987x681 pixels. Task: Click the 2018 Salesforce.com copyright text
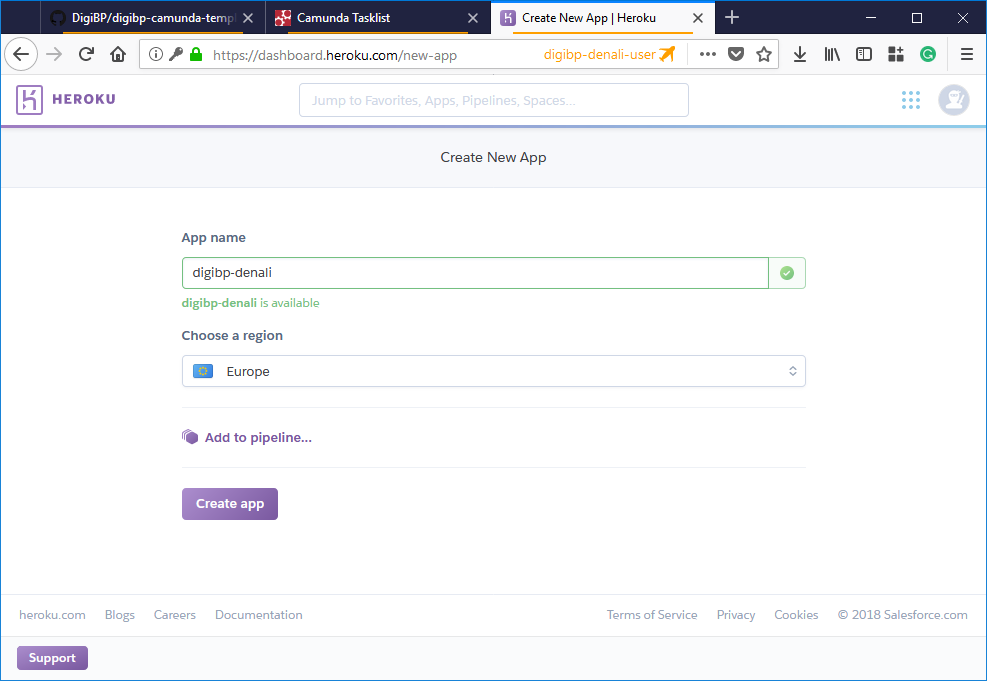[x=903, y=615]
